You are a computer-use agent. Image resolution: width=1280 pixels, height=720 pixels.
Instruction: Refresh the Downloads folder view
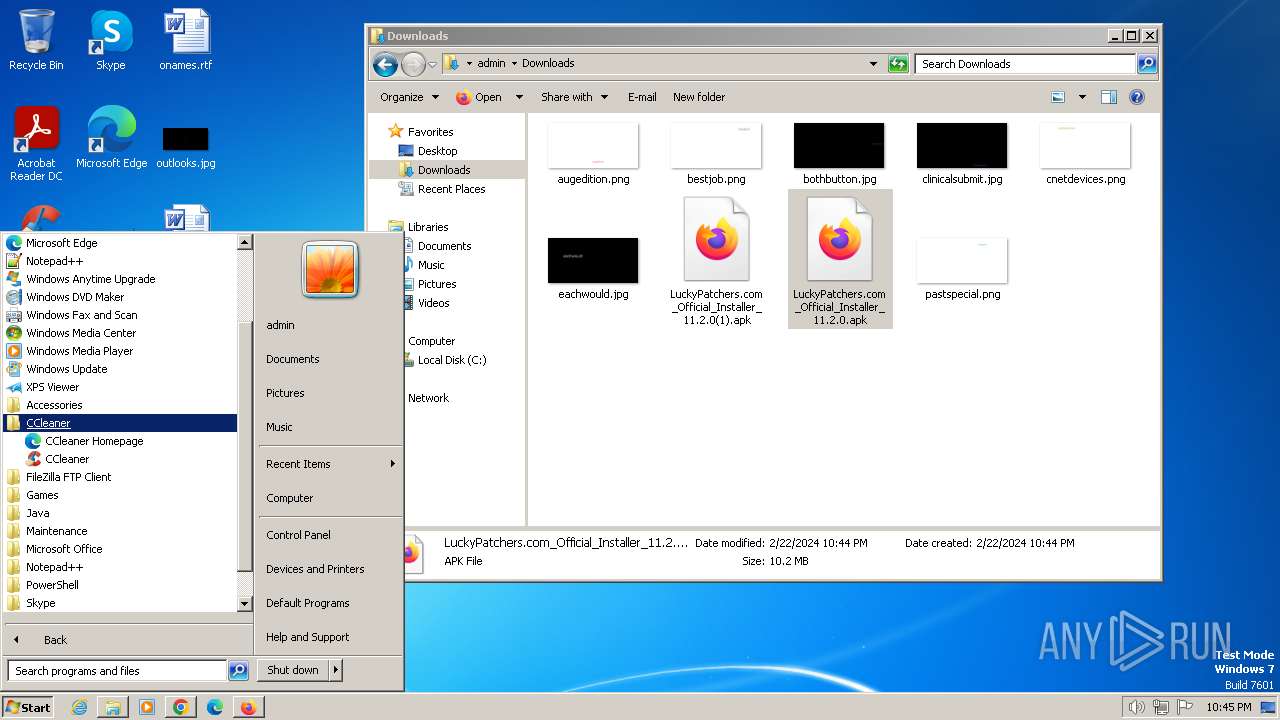(898, 64)
